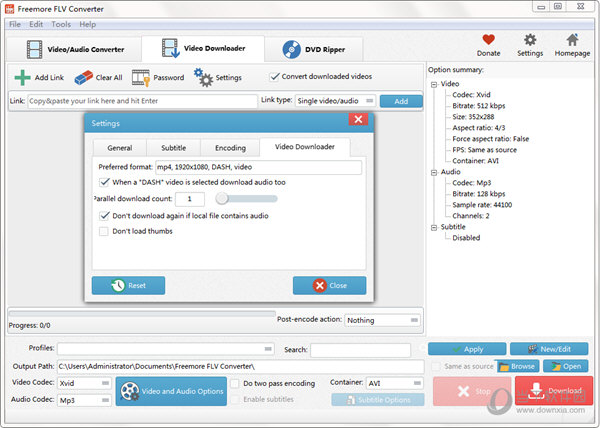600x428 pixels.
Task: Click the Stop button
Action: (472, 391)
